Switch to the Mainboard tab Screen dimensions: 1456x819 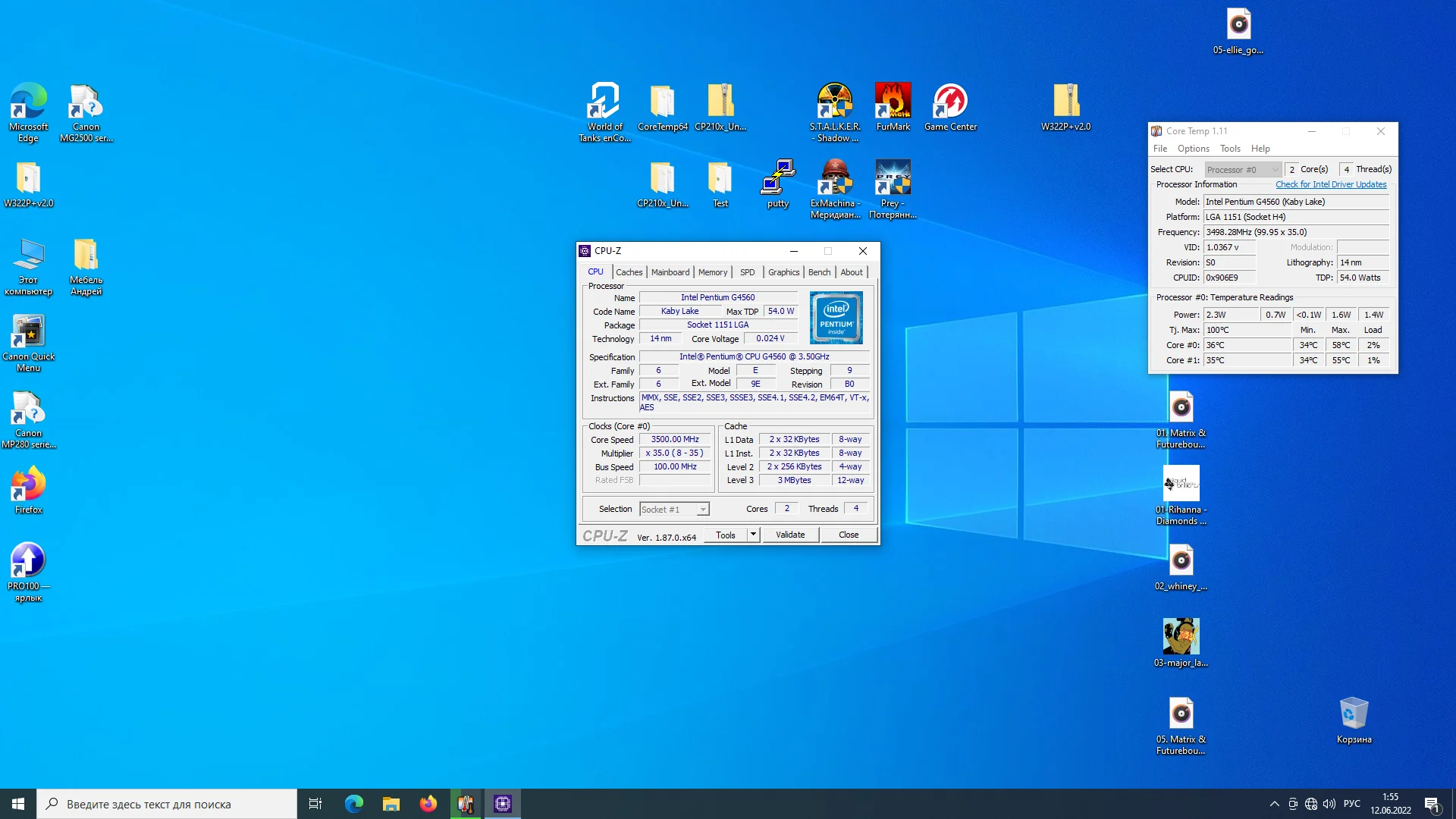tap(670, 272)
